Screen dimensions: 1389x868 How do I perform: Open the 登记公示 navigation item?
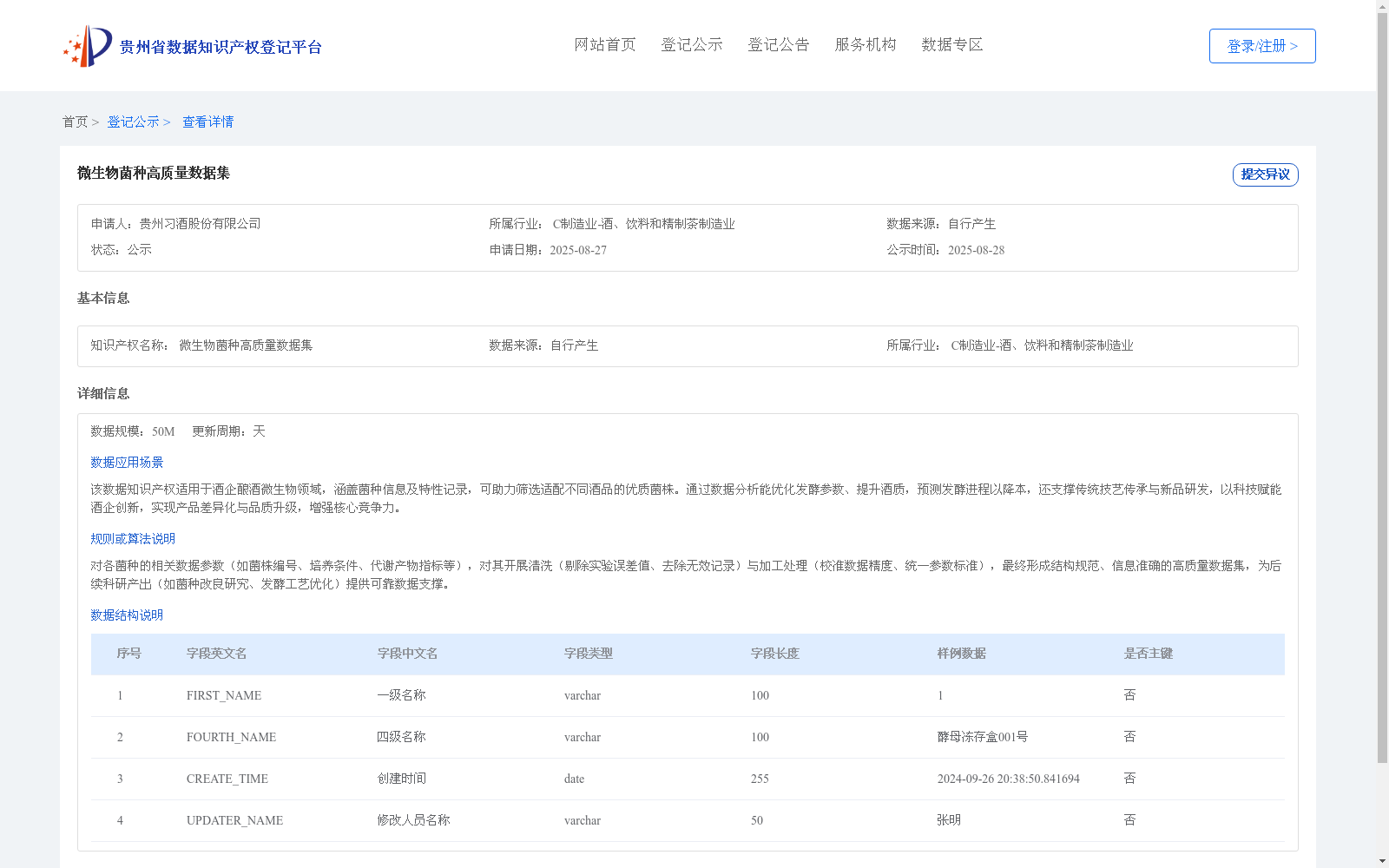692,44
